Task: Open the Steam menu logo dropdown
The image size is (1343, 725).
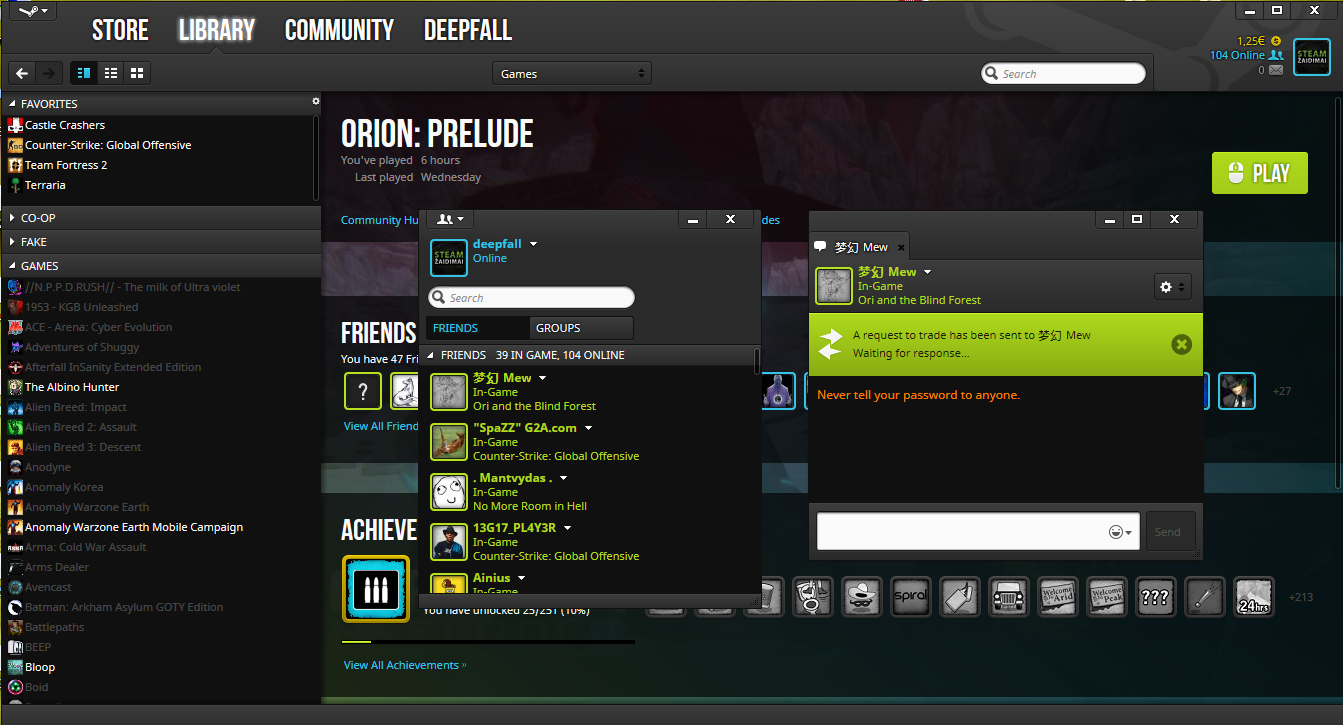Action: coord(31,11)
